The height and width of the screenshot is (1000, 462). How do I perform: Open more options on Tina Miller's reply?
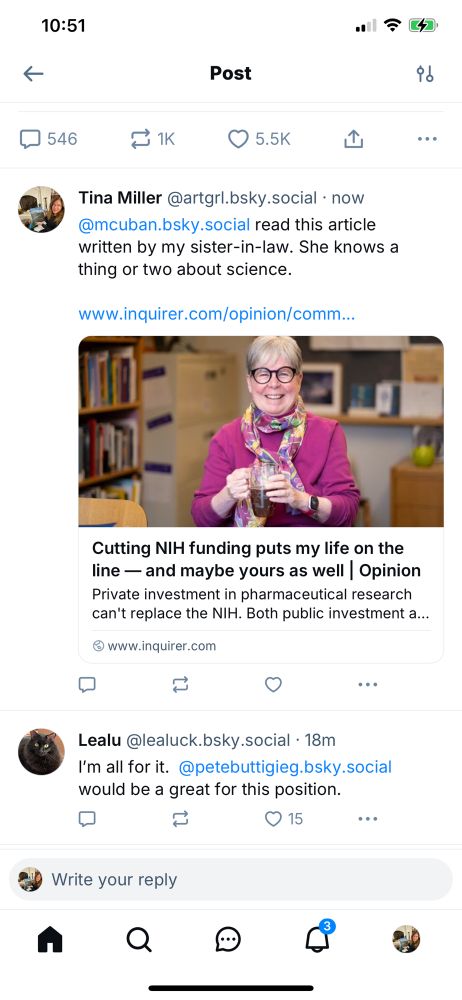tap(368, 684)
